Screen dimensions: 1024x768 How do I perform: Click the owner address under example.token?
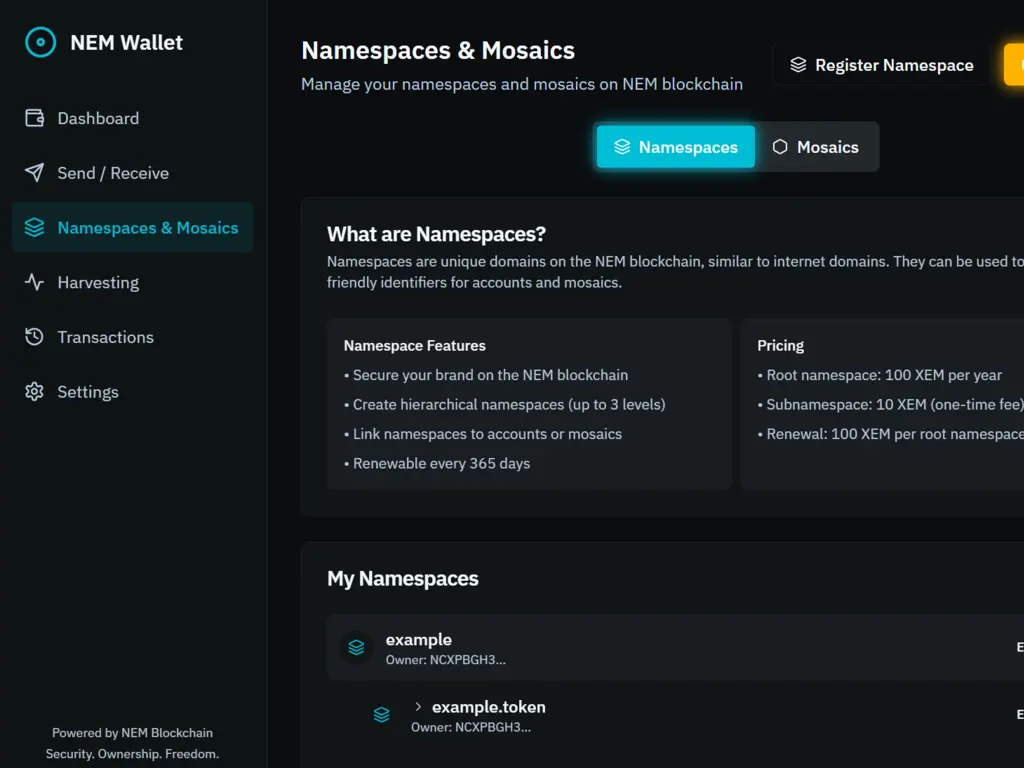pyautogui.click(x=471, y=728)
